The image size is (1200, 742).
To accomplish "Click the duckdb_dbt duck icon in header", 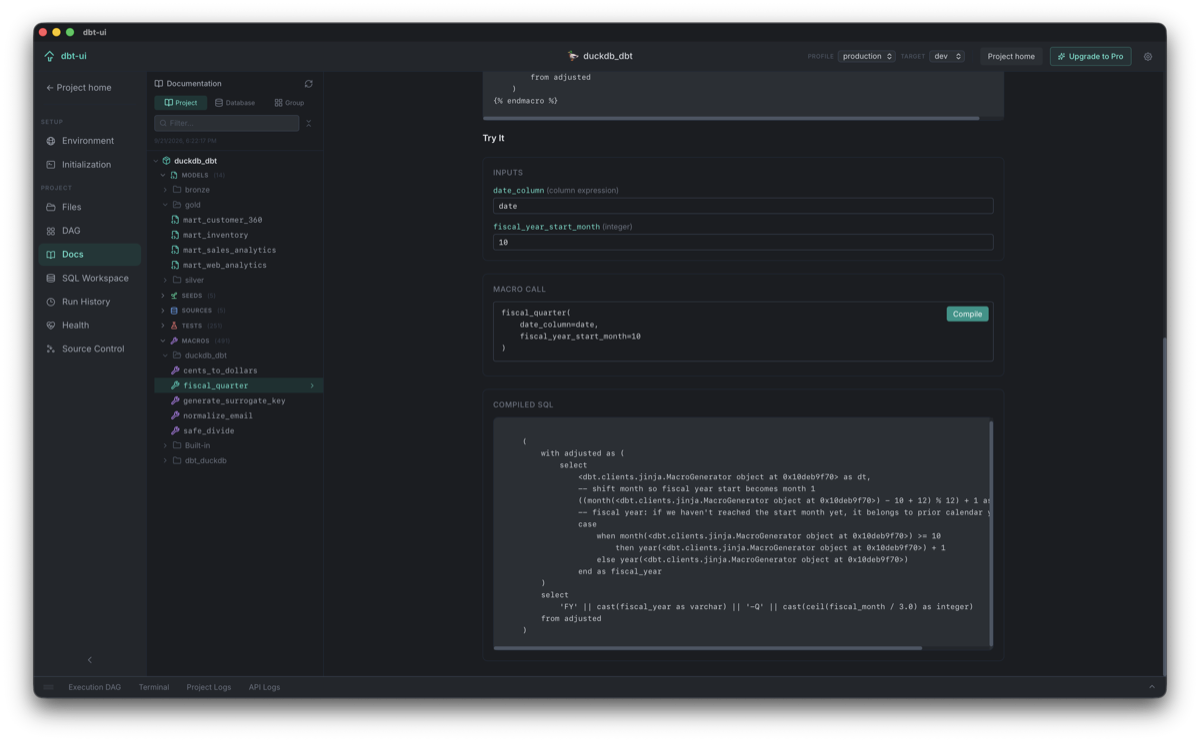I will [573, 57].
